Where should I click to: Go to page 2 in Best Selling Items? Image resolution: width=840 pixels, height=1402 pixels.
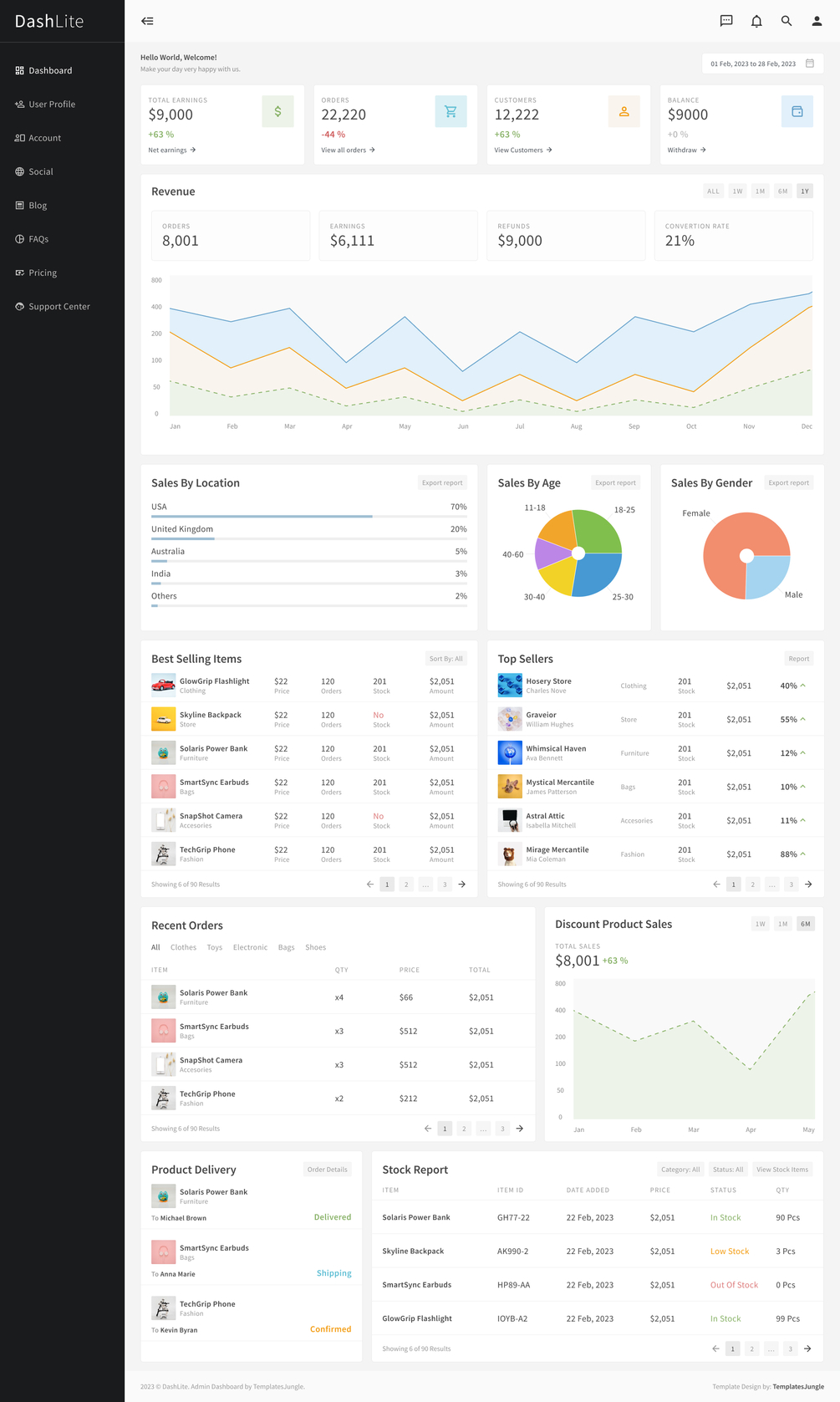click(x=406, y=885)
